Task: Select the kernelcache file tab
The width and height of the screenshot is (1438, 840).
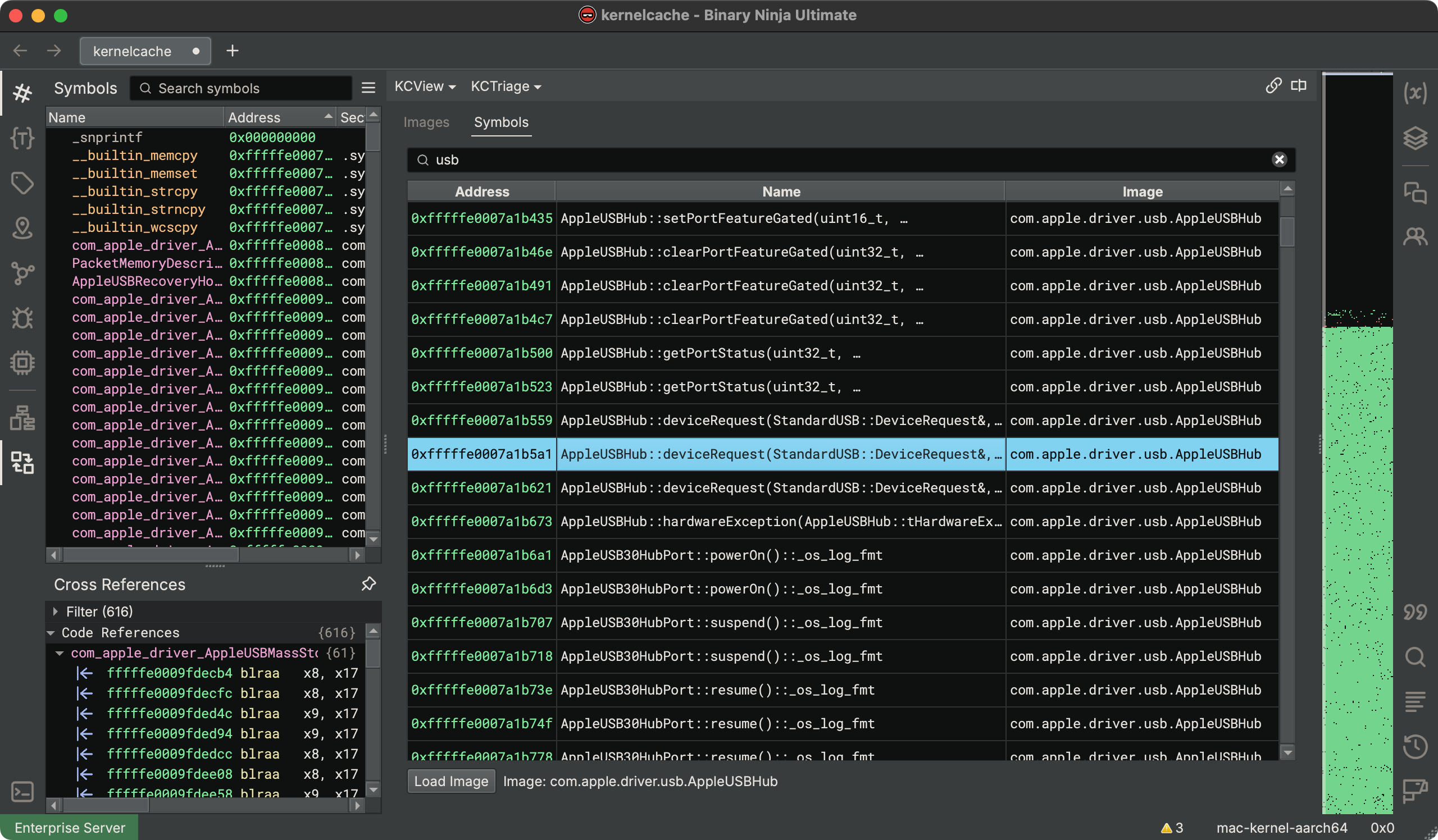Action: (x=145, y=51)
